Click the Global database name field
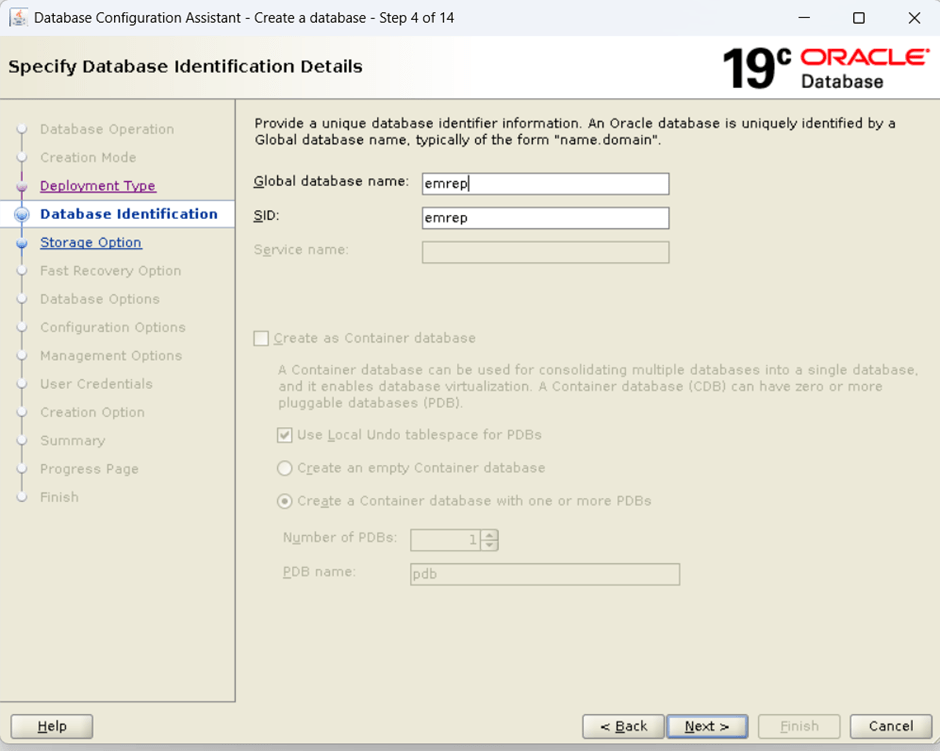 pyautogui.click(x=545, y=184)
